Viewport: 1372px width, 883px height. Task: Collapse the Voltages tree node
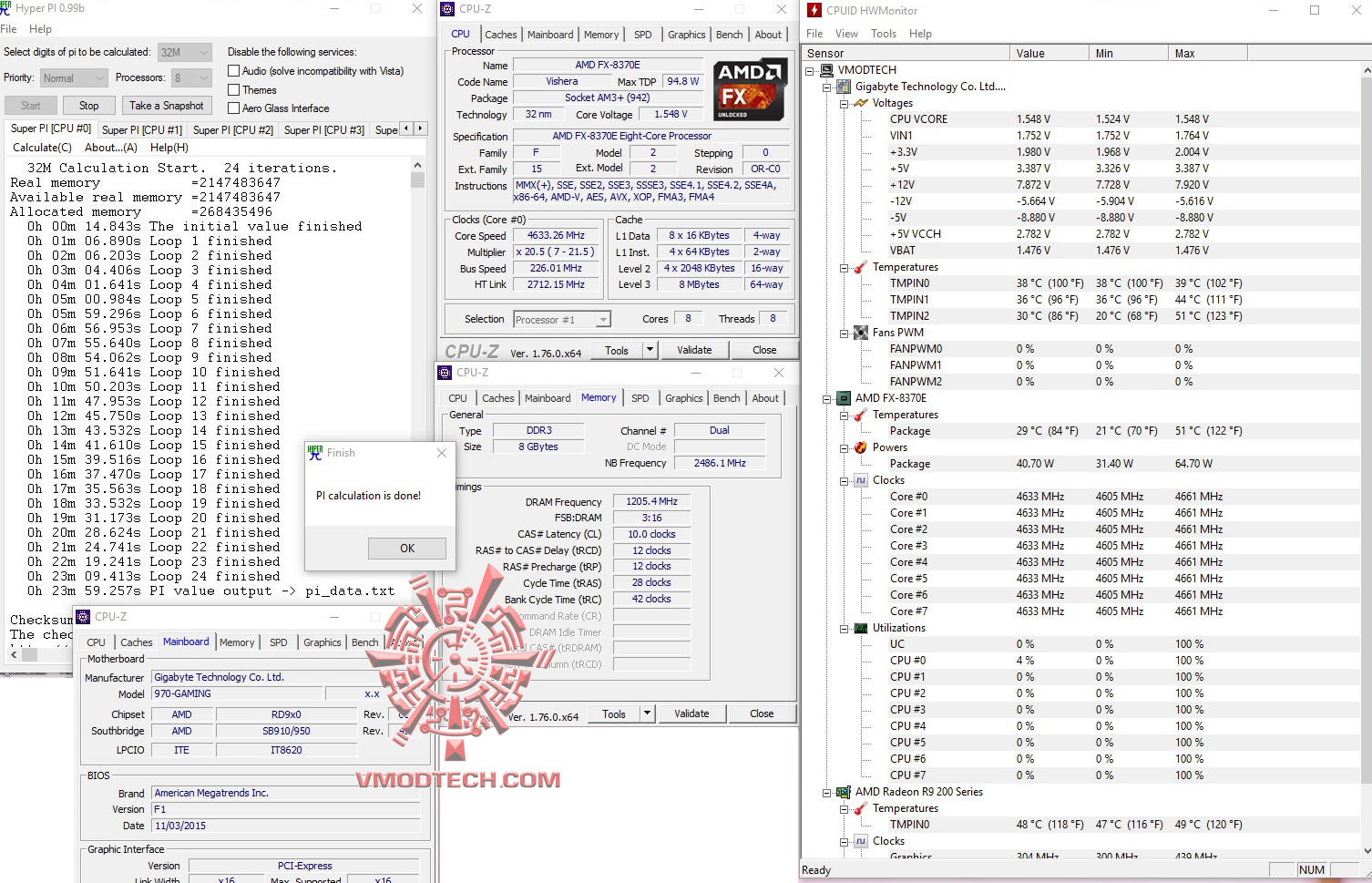click(x=844, y=103)
